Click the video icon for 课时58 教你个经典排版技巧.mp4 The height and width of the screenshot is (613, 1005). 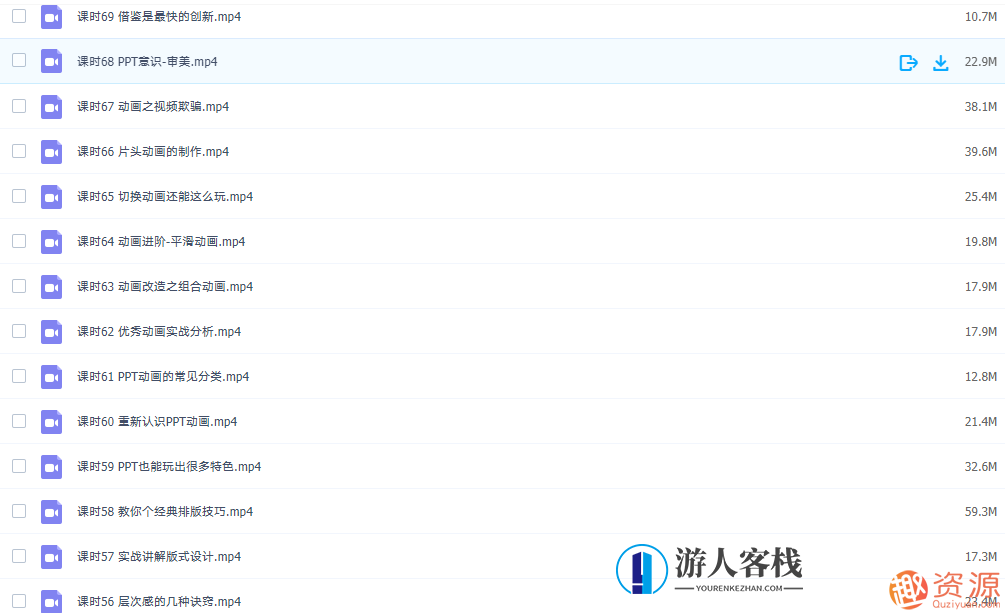click(x=51, y=511)
